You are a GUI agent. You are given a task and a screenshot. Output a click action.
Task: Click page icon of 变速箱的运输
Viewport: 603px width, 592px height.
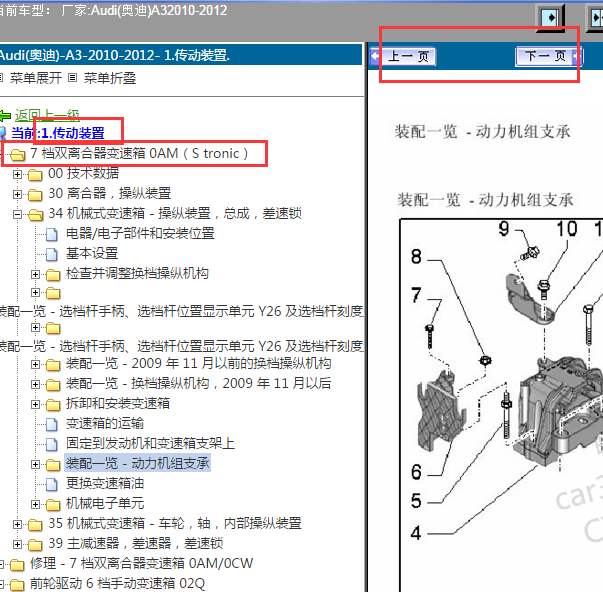[x=52, y=424]
